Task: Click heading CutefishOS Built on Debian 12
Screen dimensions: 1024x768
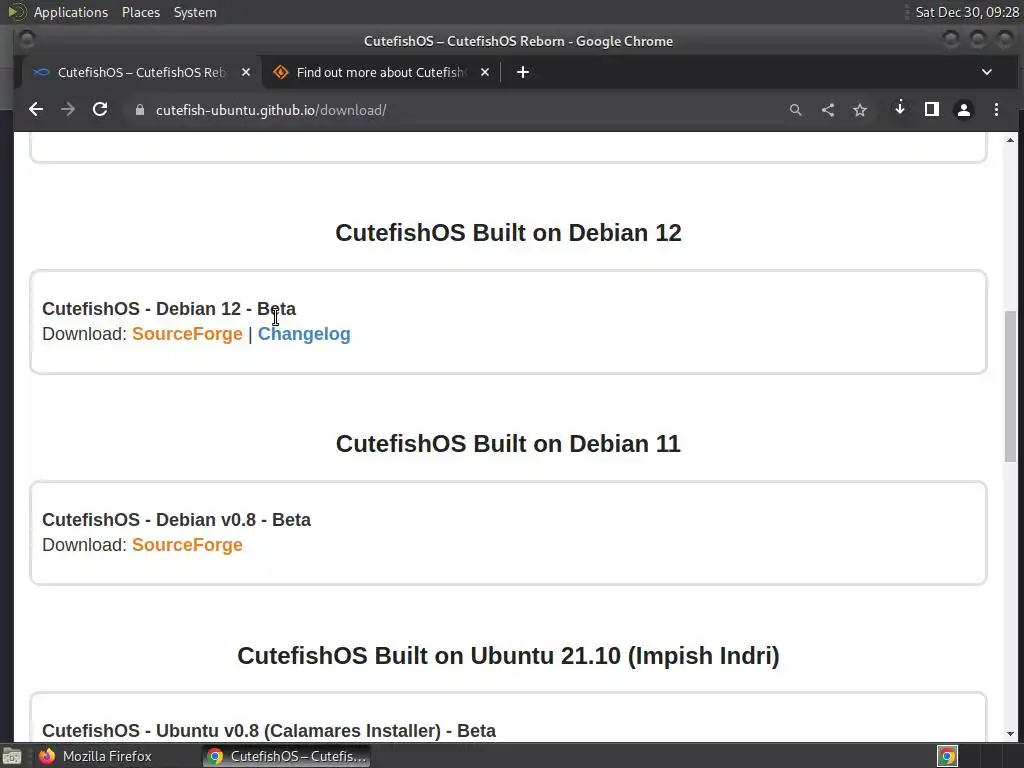Action: pyautogui.click(x=508, y=232)
